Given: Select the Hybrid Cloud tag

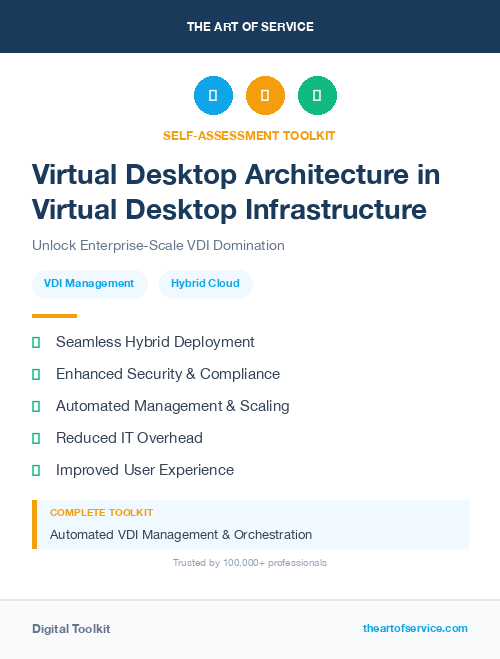Looking at the screenshot, I should tap(205, 284).
